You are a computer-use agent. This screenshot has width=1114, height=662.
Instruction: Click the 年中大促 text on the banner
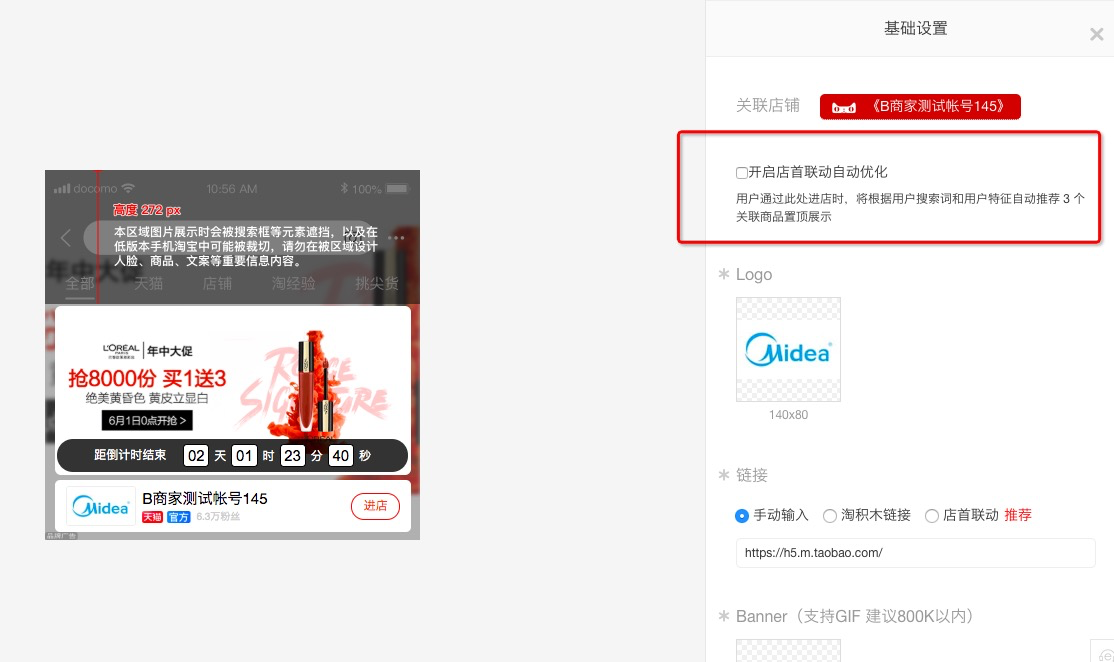[170, 351]
